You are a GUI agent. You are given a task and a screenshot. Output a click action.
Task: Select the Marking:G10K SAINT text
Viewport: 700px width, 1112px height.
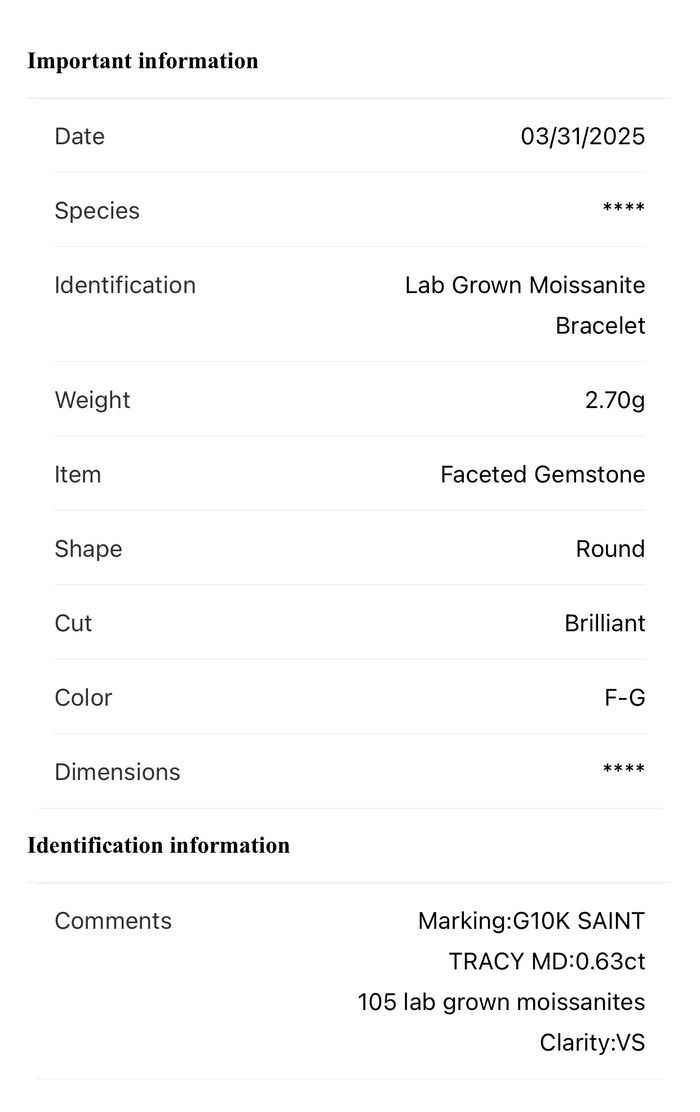531,921
